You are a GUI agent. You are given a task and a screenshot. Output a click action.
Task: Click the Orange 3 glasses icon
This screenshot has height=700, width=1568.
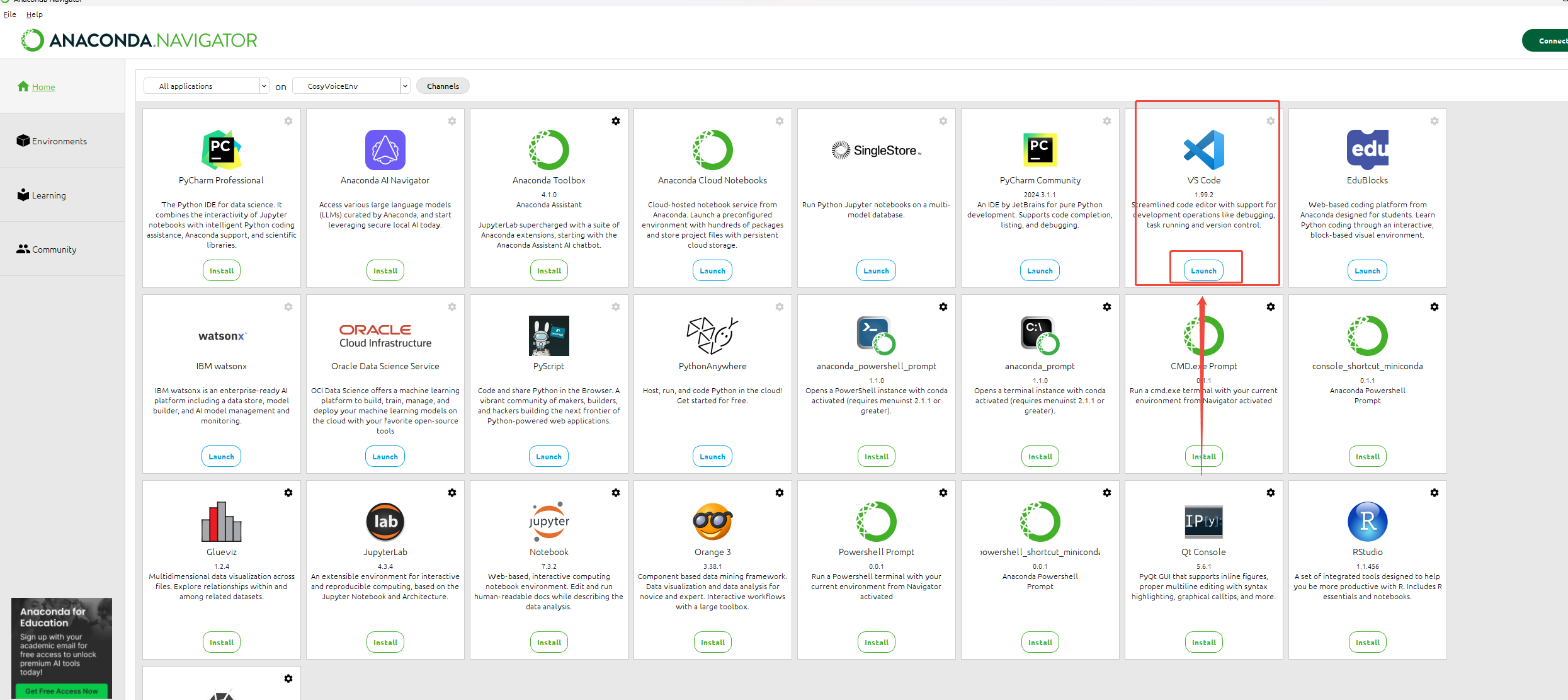(x=712, y=522)
